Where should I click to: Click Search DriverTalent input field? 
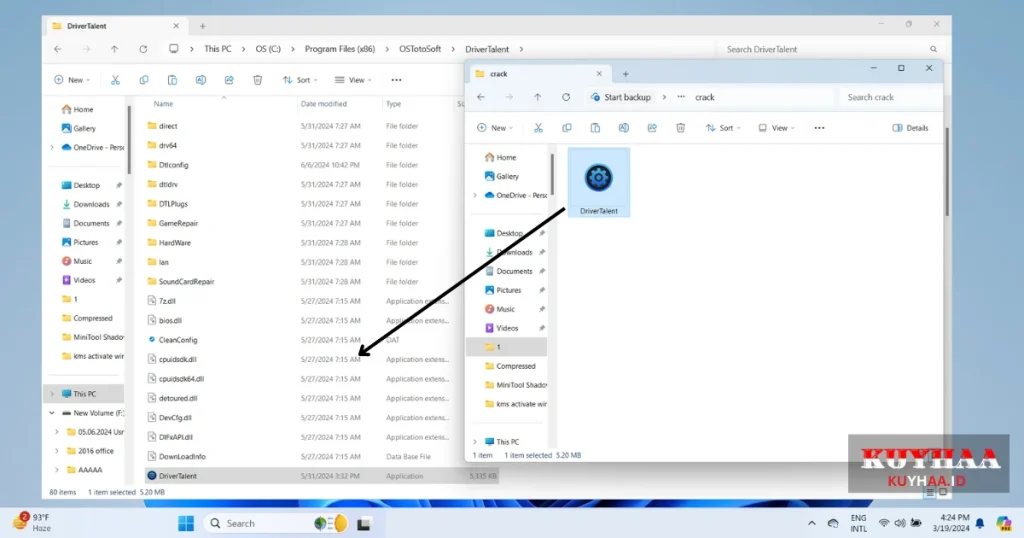[829, 49]
